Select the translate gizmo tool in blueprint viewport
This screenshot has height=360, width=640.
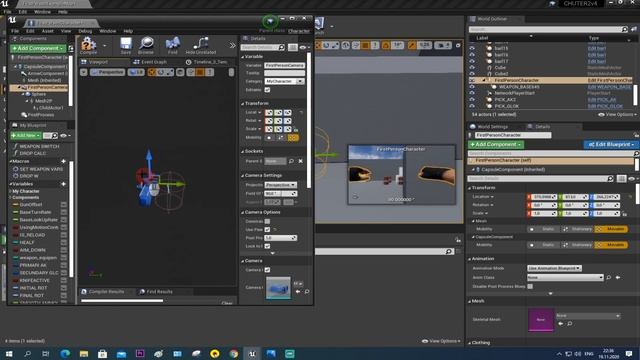pos(152,72)
